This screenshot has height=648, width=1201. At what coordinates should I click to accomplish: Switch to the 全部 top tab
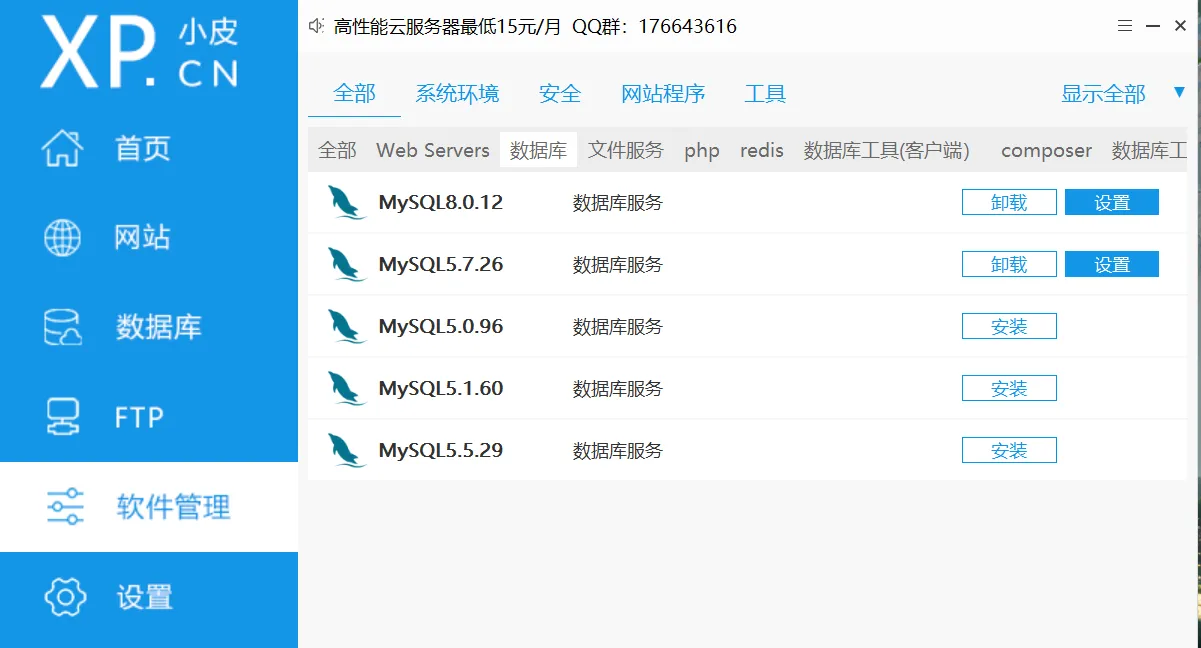354,94
